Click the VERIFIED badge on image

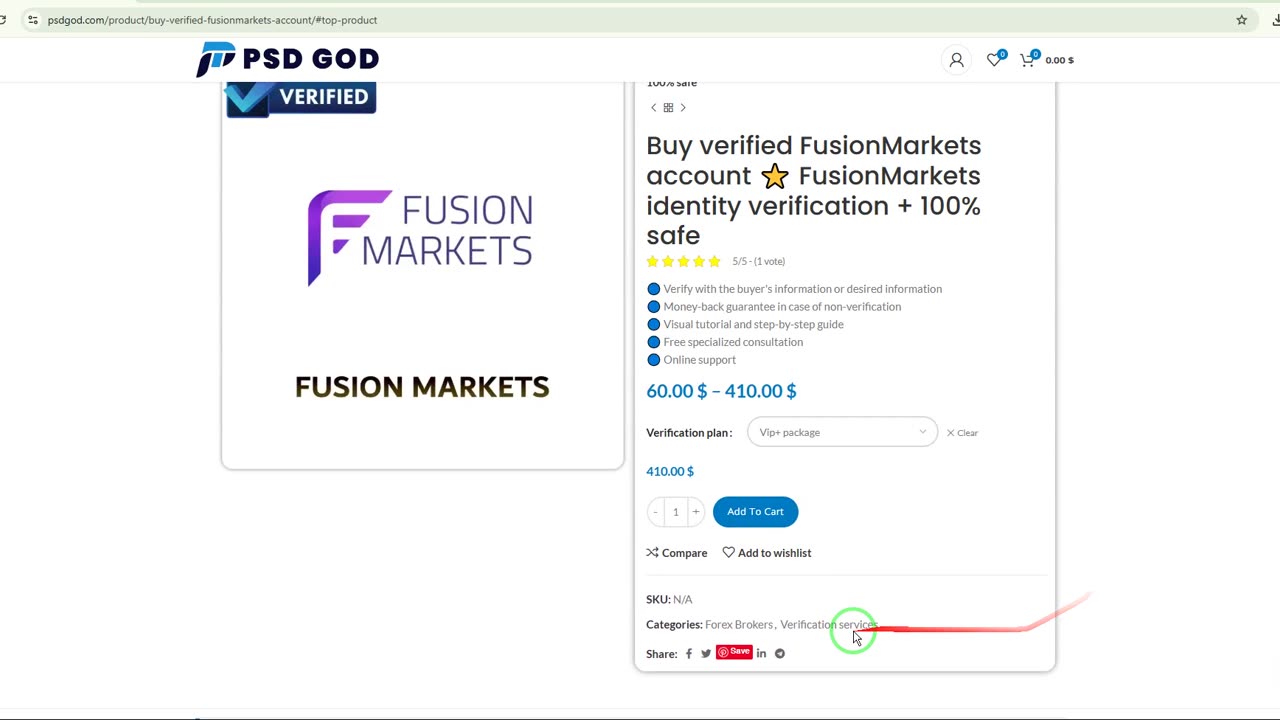300,98
